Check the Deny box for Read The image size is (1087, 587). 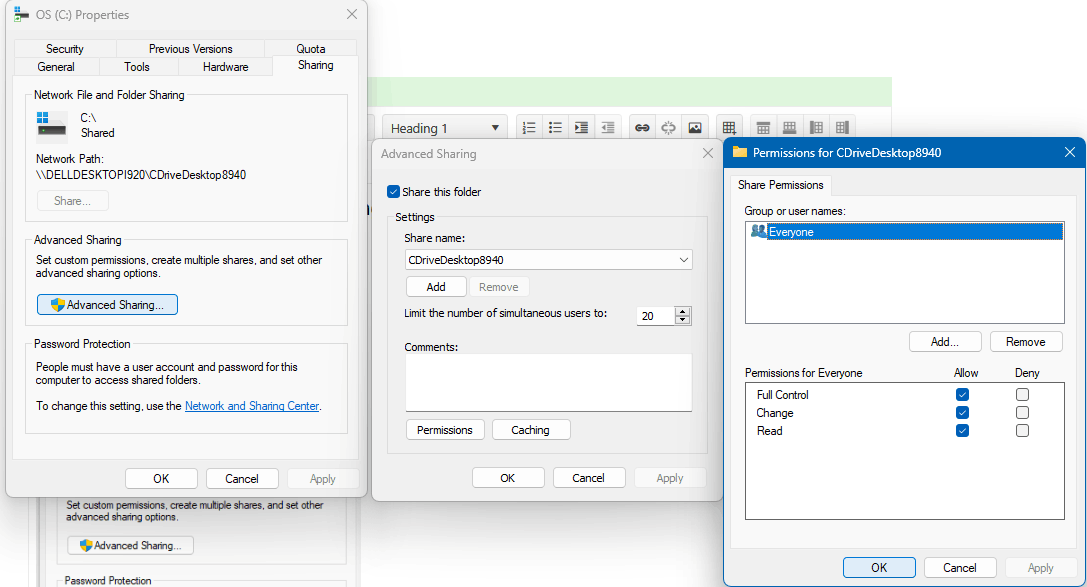click(x=1022, y=430)
